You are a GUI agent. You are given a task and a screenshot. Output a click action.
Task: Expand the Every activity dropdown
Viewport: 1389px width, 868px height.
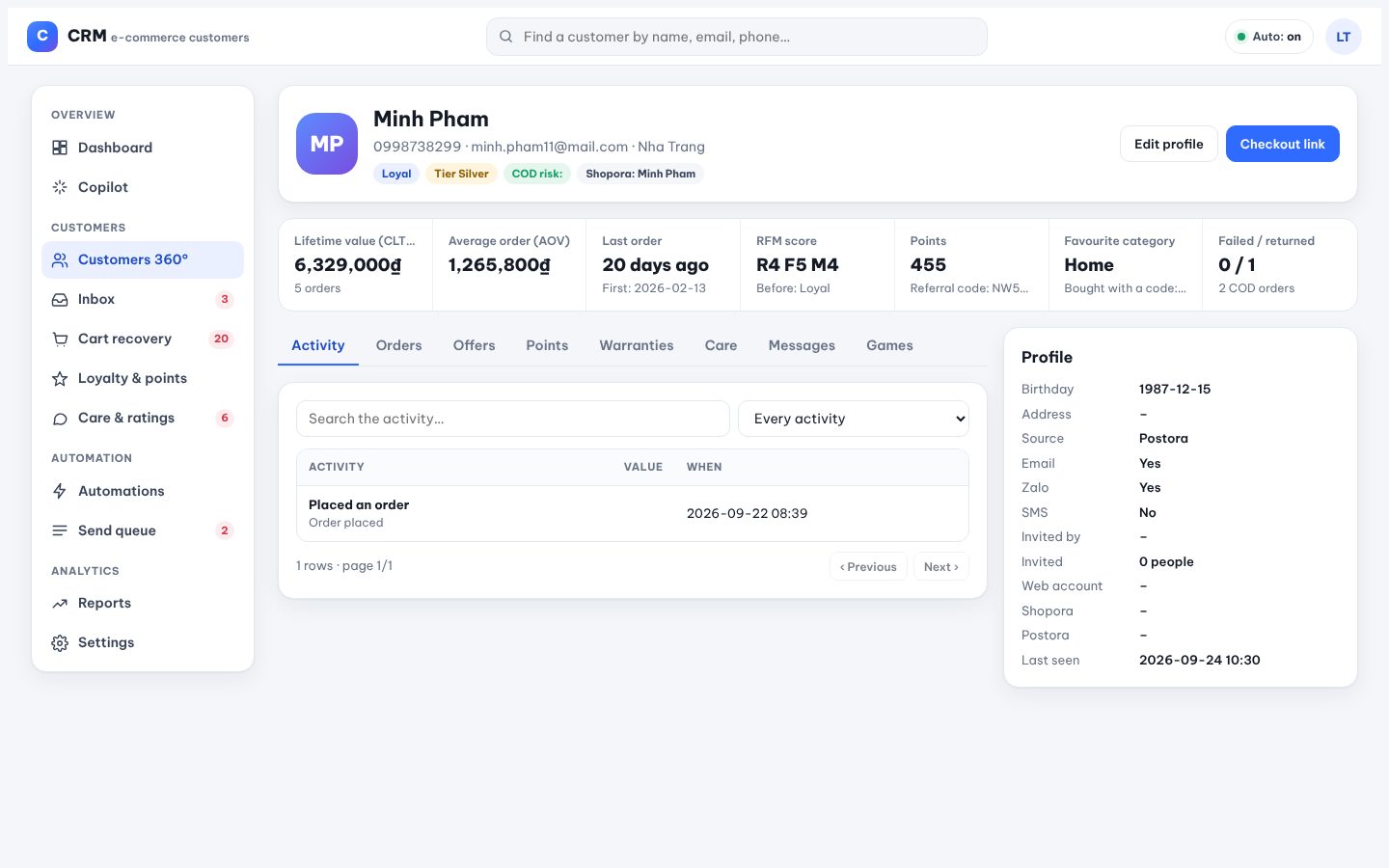point(854,419)
